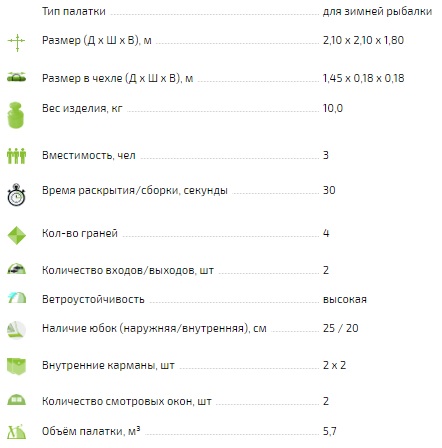Select the 'Тип палатки' label
This screenshot has height=448, width=442.
click(x=74, y=11)
